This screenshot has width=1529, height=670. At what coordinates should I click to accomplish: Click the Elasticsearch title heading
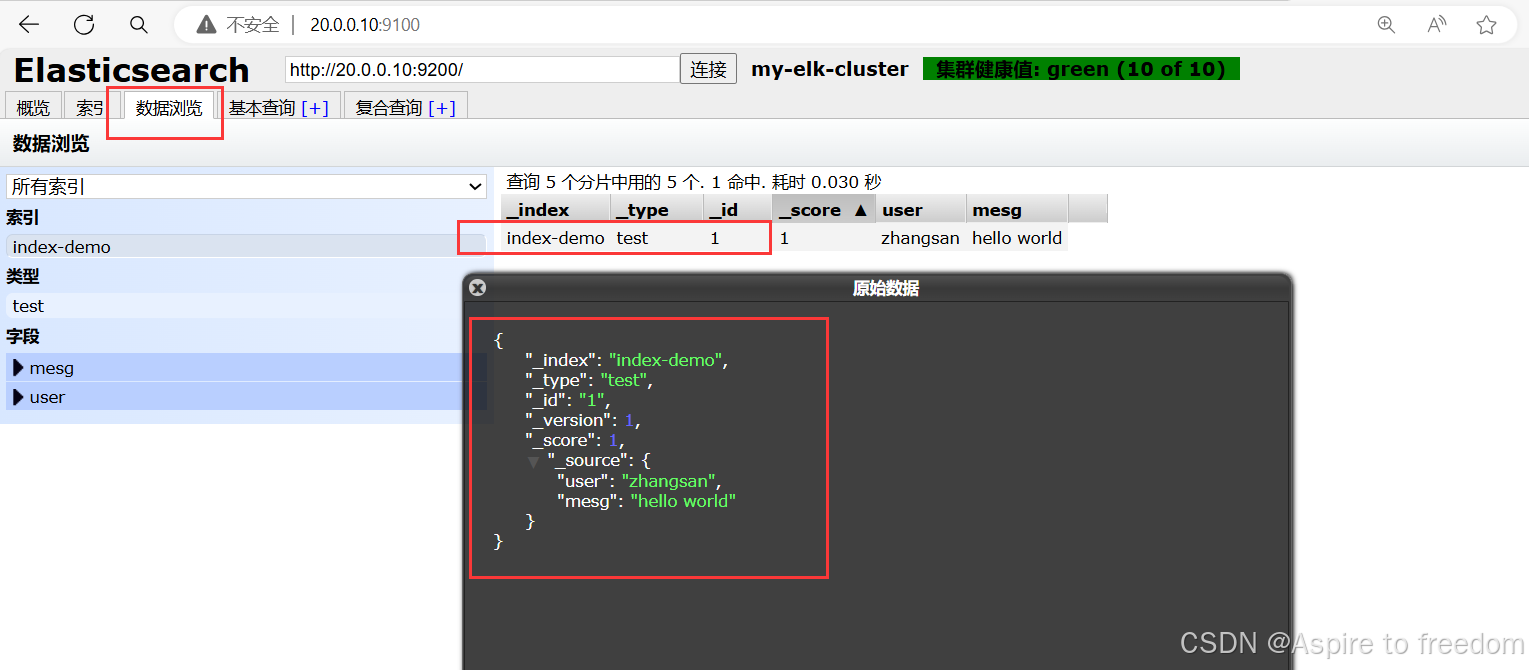(x=131, y=70)
